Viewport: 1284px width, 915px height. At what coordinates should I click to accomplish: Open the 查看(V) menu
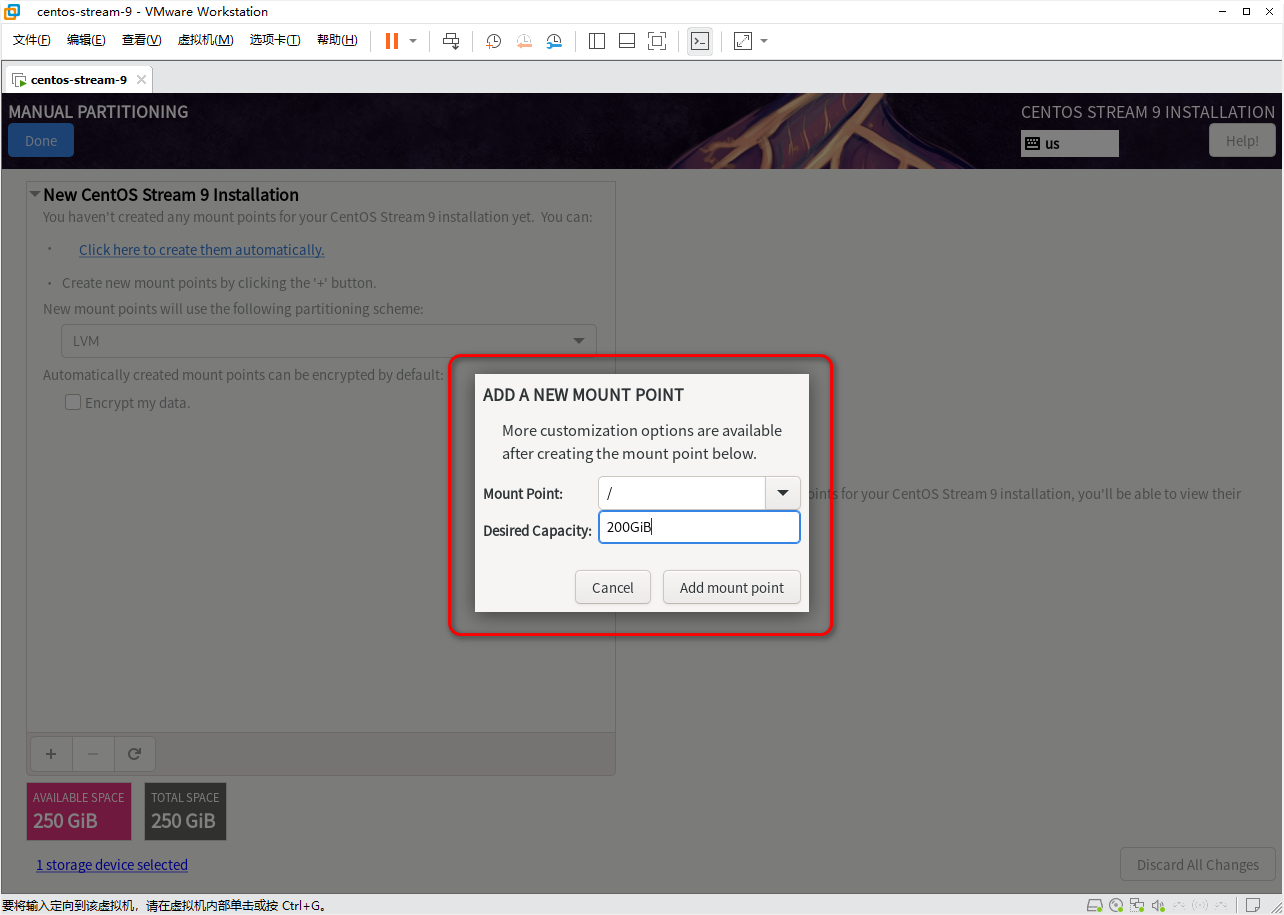pyautogui.click(x=141, y=40)
